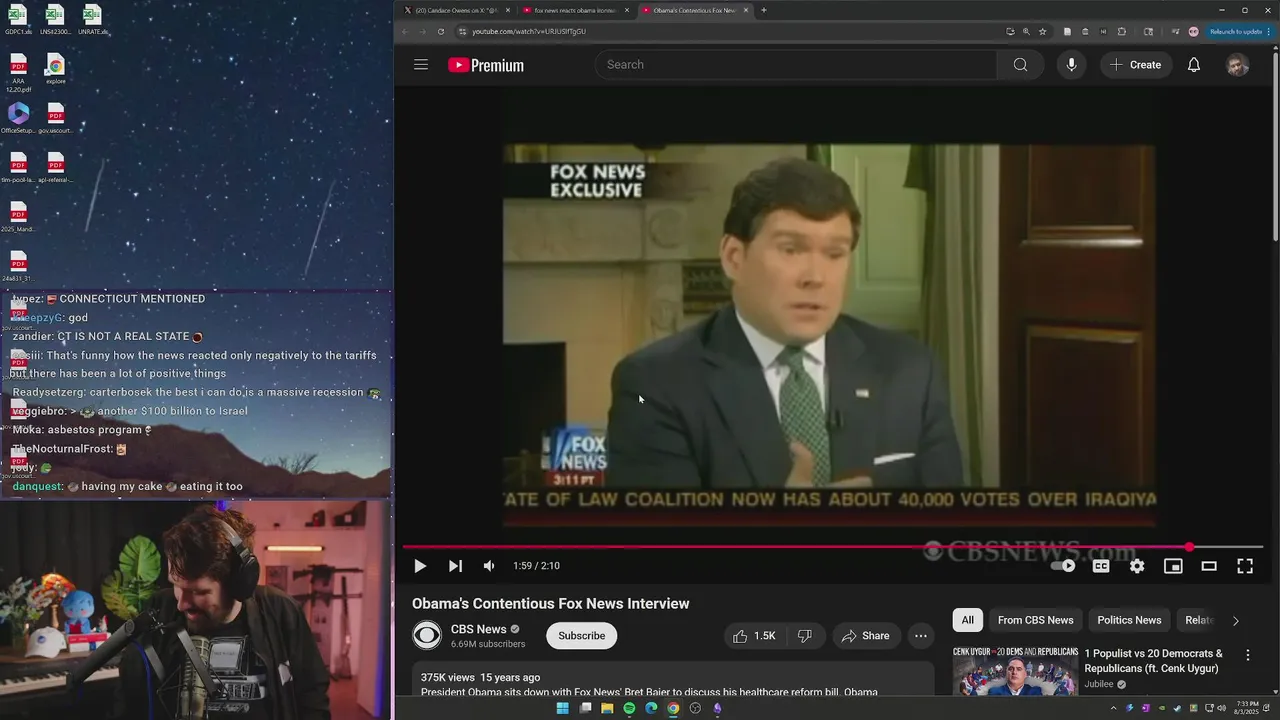1280x720 pixels.
Task: Click Relaunch to update Chrome button
Action: (x=1238, y=32)
